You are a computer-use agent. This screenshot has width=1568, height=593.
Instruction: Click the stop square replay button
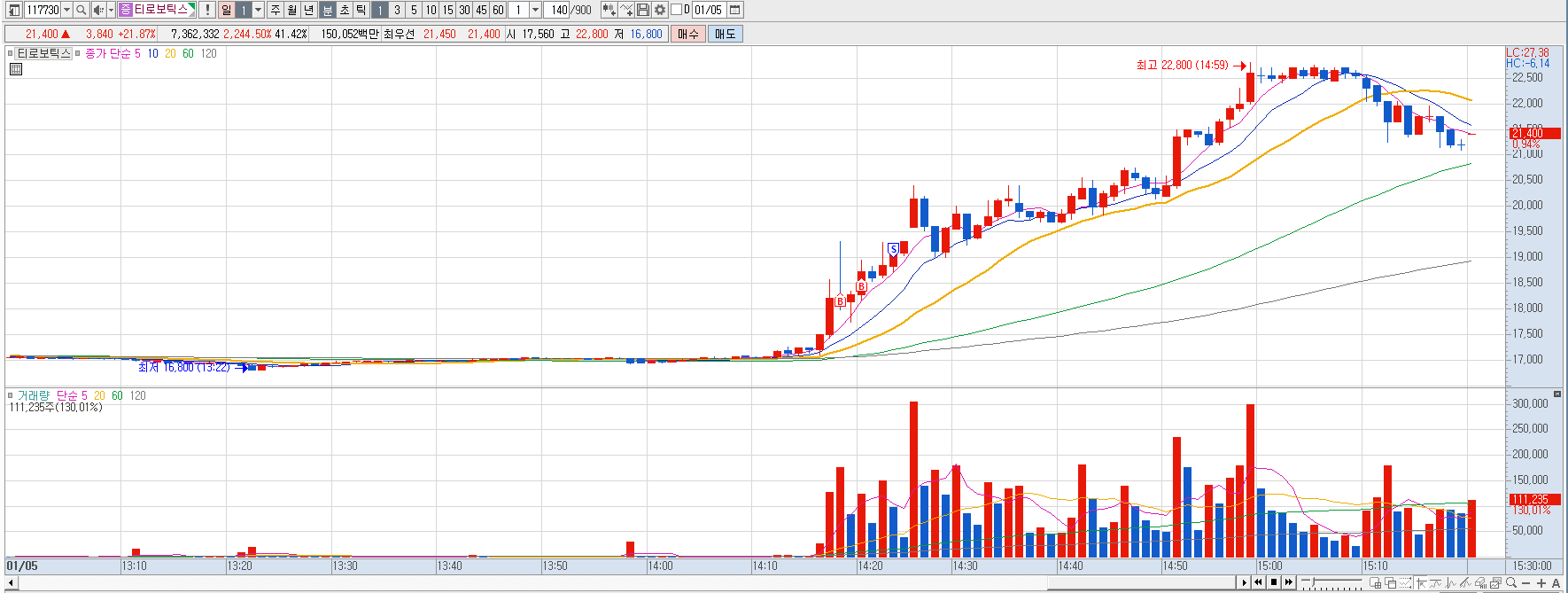tap(1274, 582)
